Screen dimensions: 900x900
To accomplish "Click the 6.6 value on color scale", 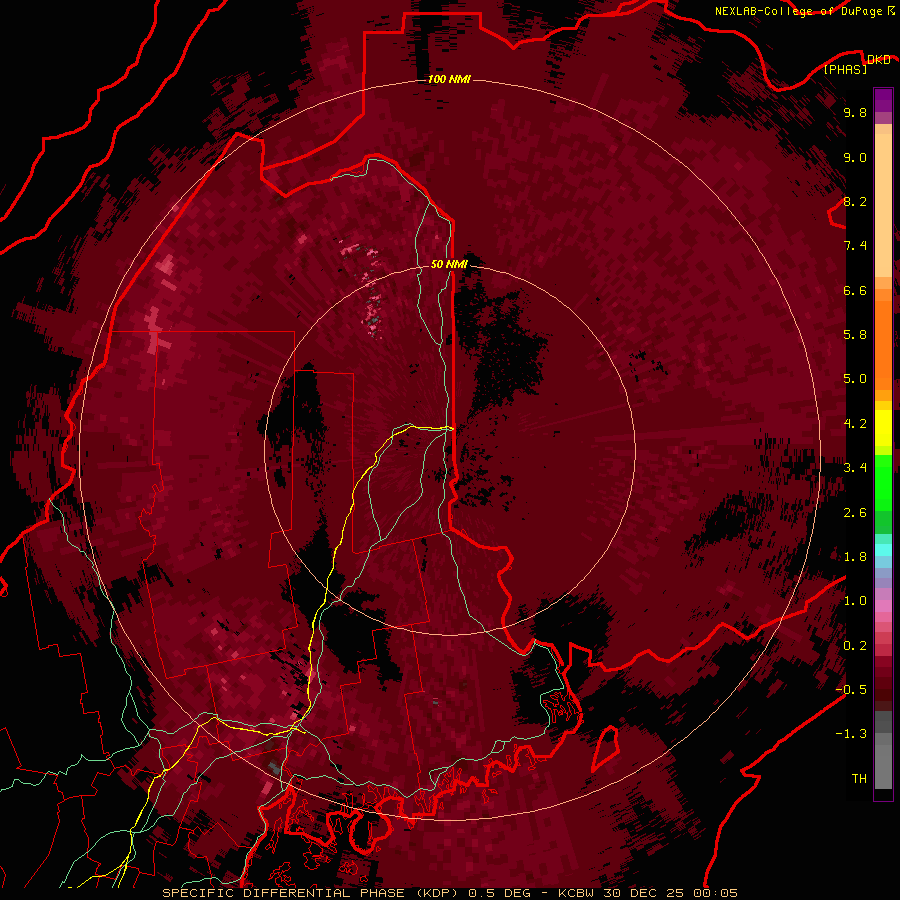I will (855, 290).
